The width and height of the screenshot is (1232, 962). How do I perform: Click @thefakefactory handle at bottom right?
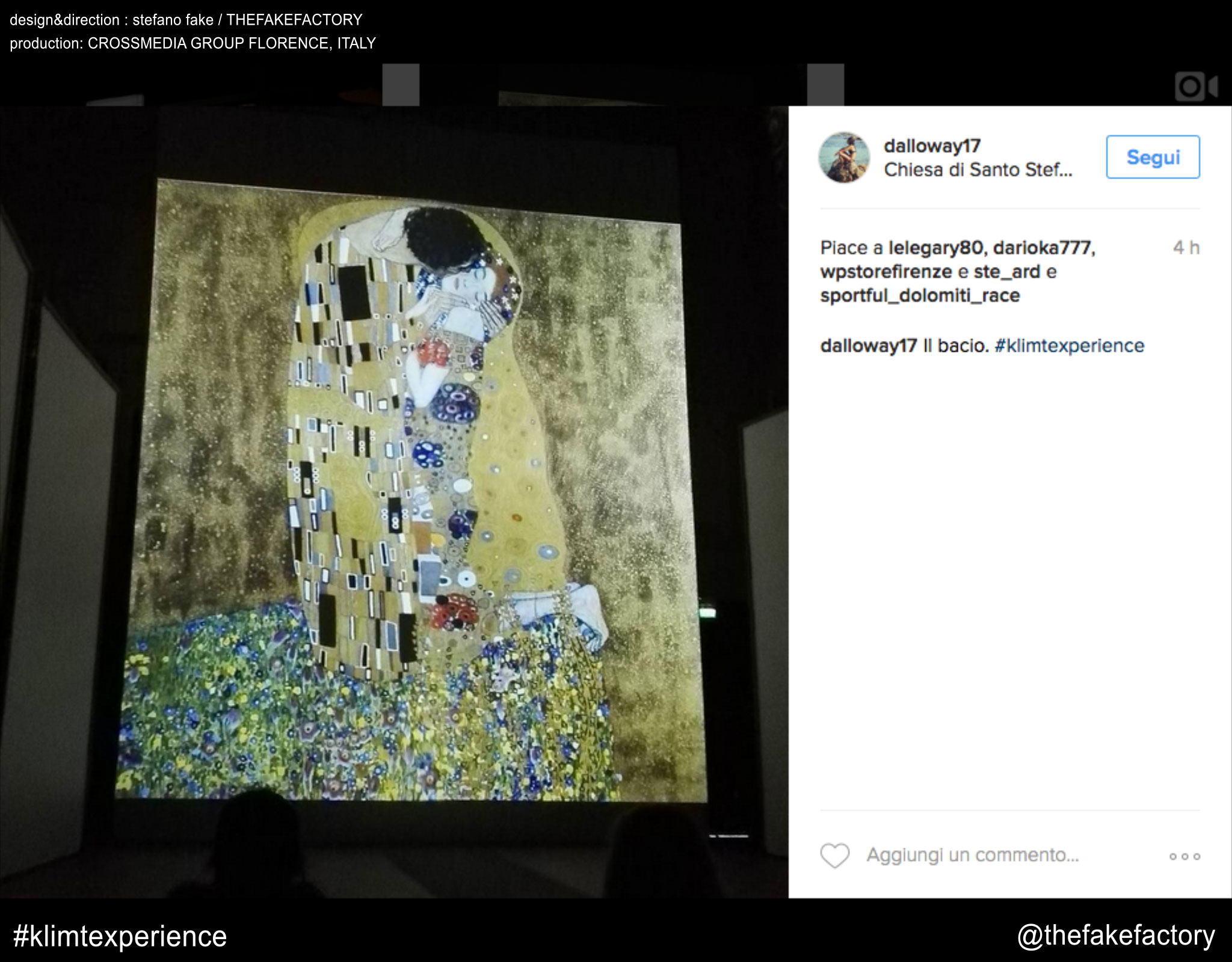[1116, 936]
